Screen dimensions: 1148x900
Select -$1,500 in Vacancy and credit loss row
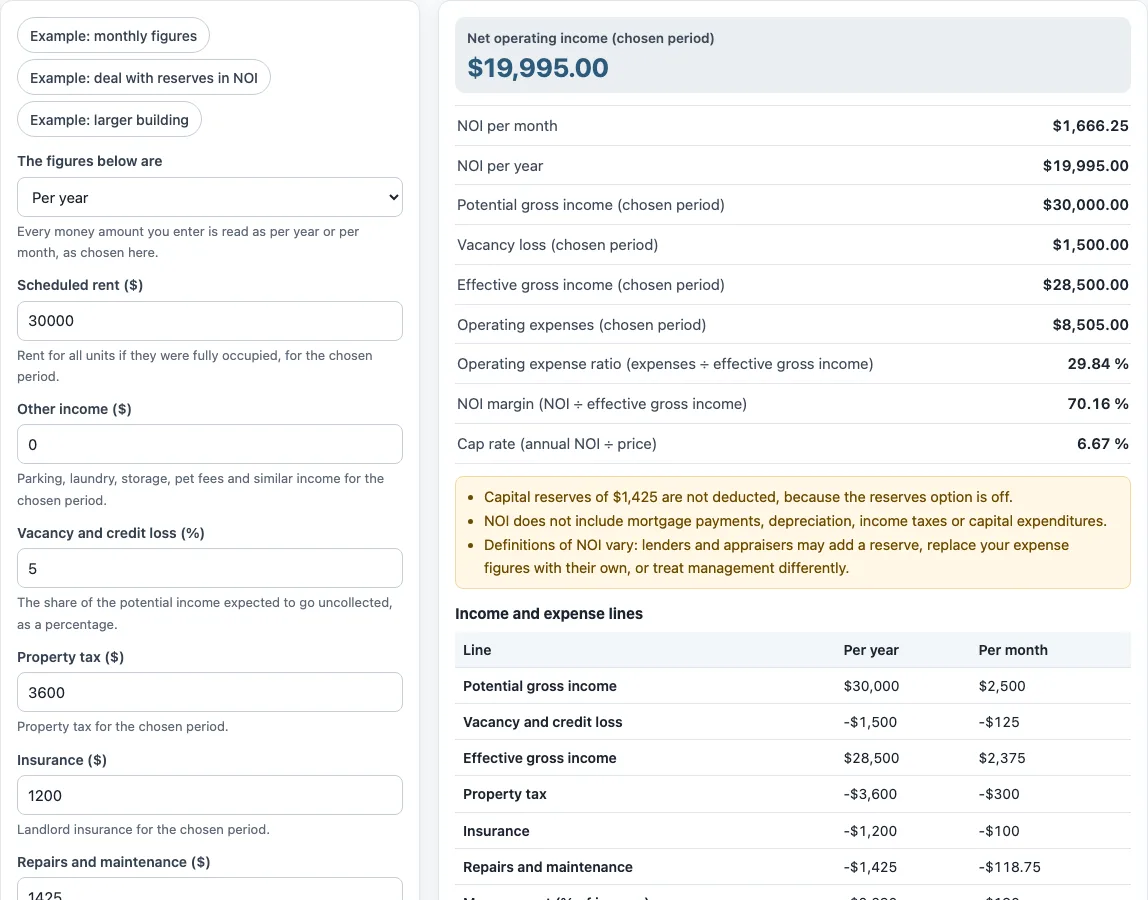(871, 722)
